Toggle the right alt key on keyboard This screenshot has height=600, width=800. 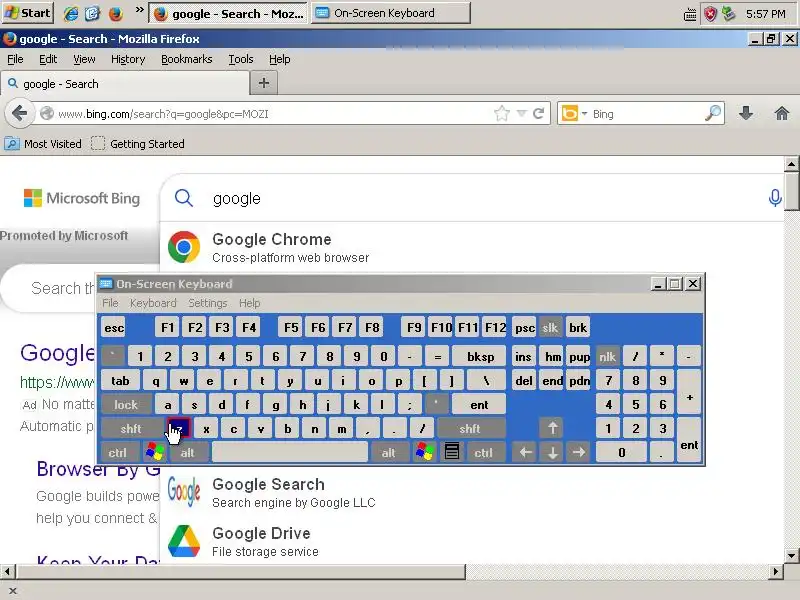tap(389, 453)
